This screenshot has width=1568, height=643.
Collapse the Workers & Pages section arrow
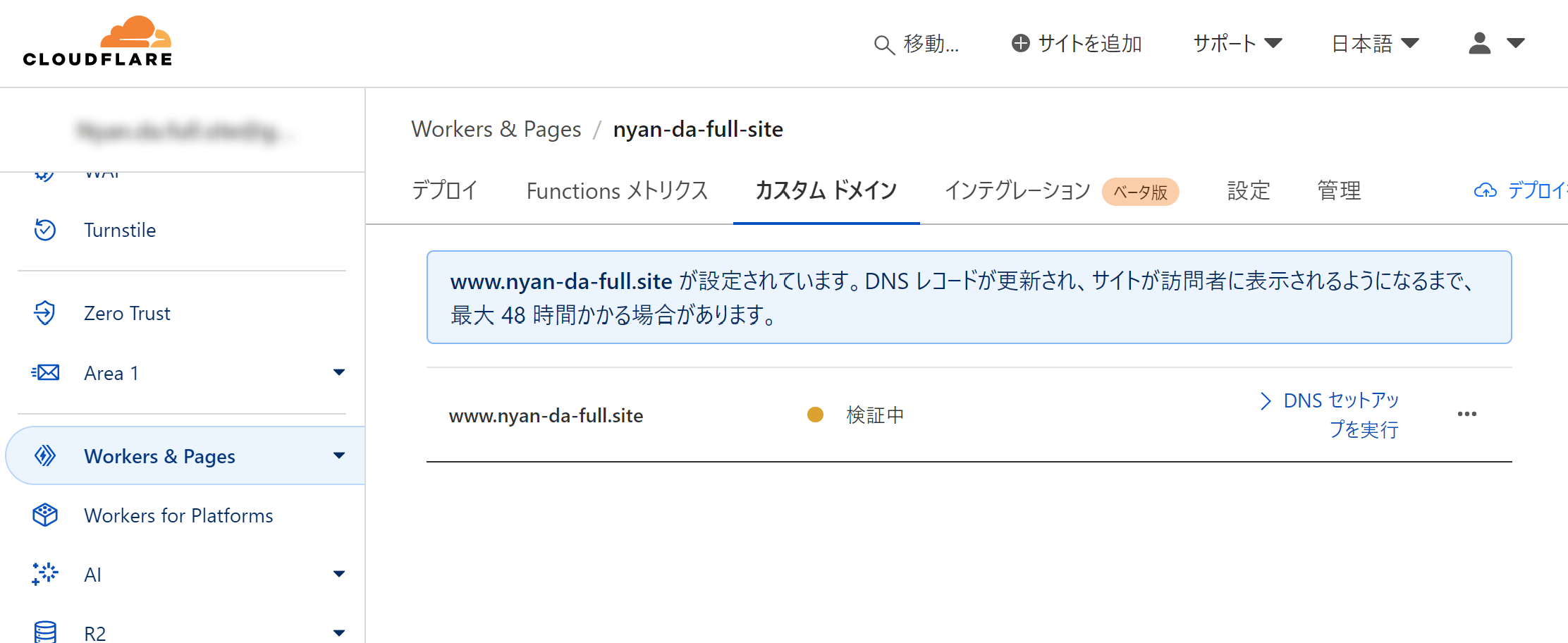click(x=339, y=455)
